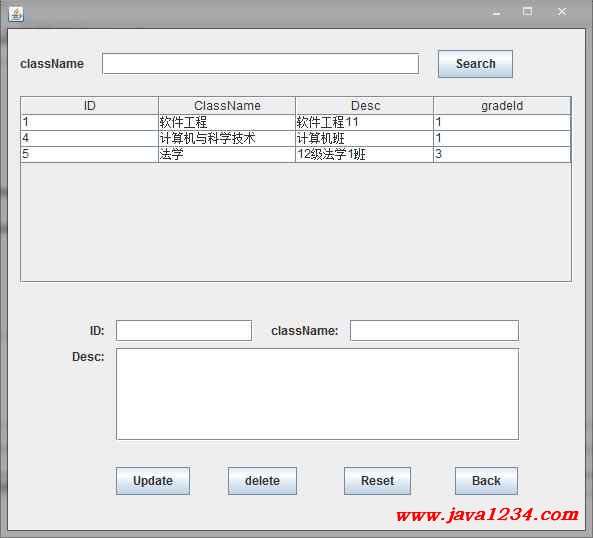Click the Reset button
Image resolution: width=593 pixels, height=538 pixels.
coord(377,481)
